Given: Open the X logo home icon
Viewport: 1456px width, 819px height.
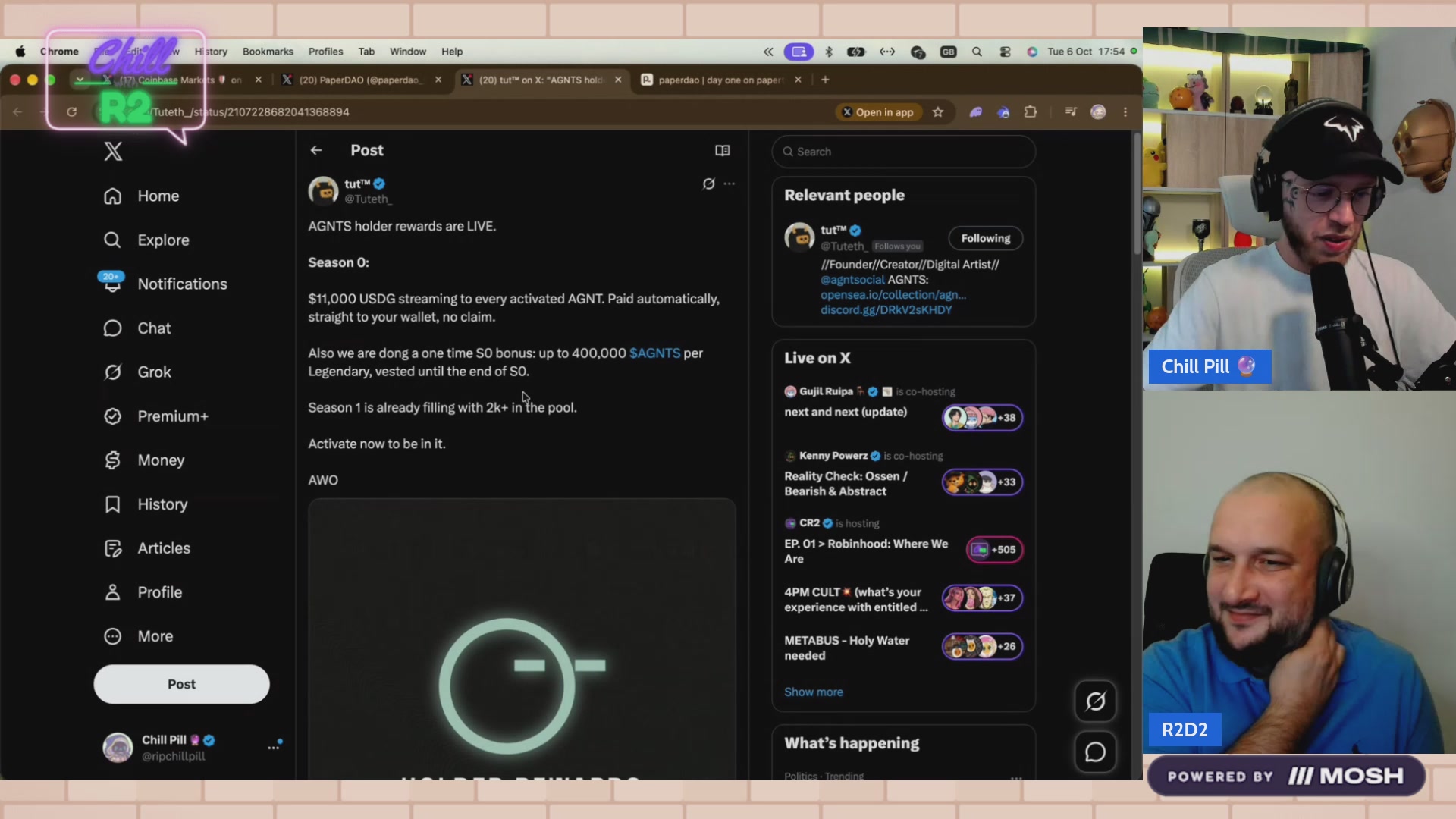Looking at the screenshot, I should click(x=113, y=152).
